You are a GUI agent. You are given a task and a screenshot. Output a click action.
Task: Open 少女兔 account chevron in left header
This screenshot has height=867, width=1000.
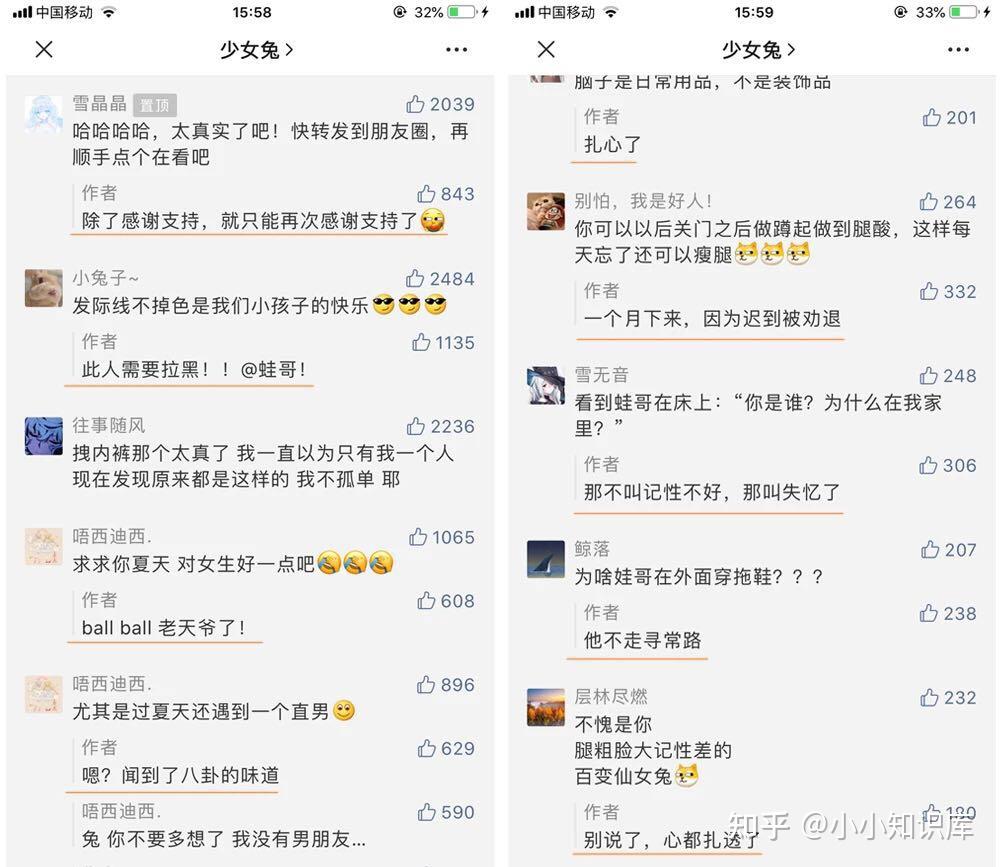289,49
